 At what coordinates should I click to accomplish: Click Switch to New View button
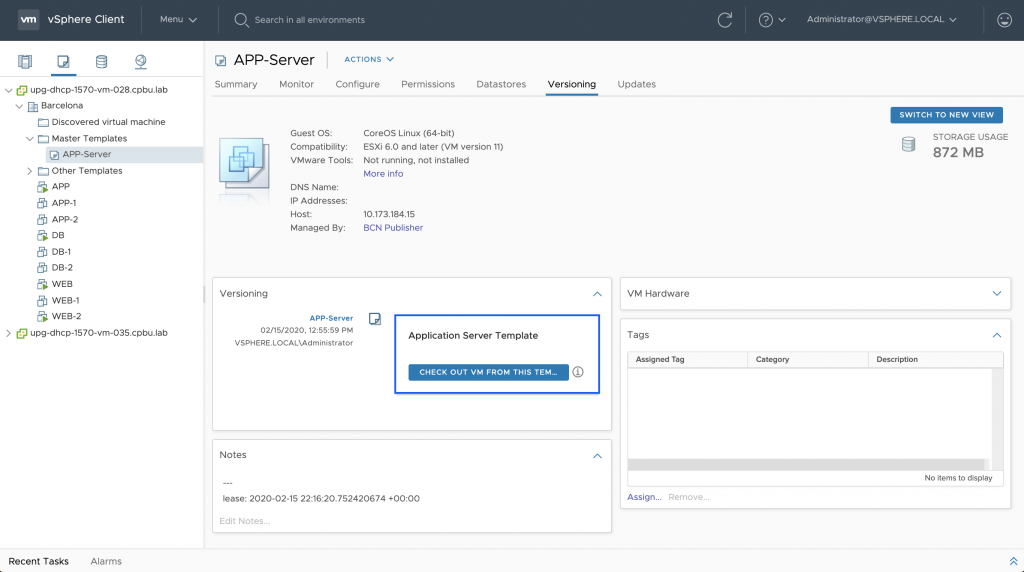pyautogui.click(x=946, y=115)
